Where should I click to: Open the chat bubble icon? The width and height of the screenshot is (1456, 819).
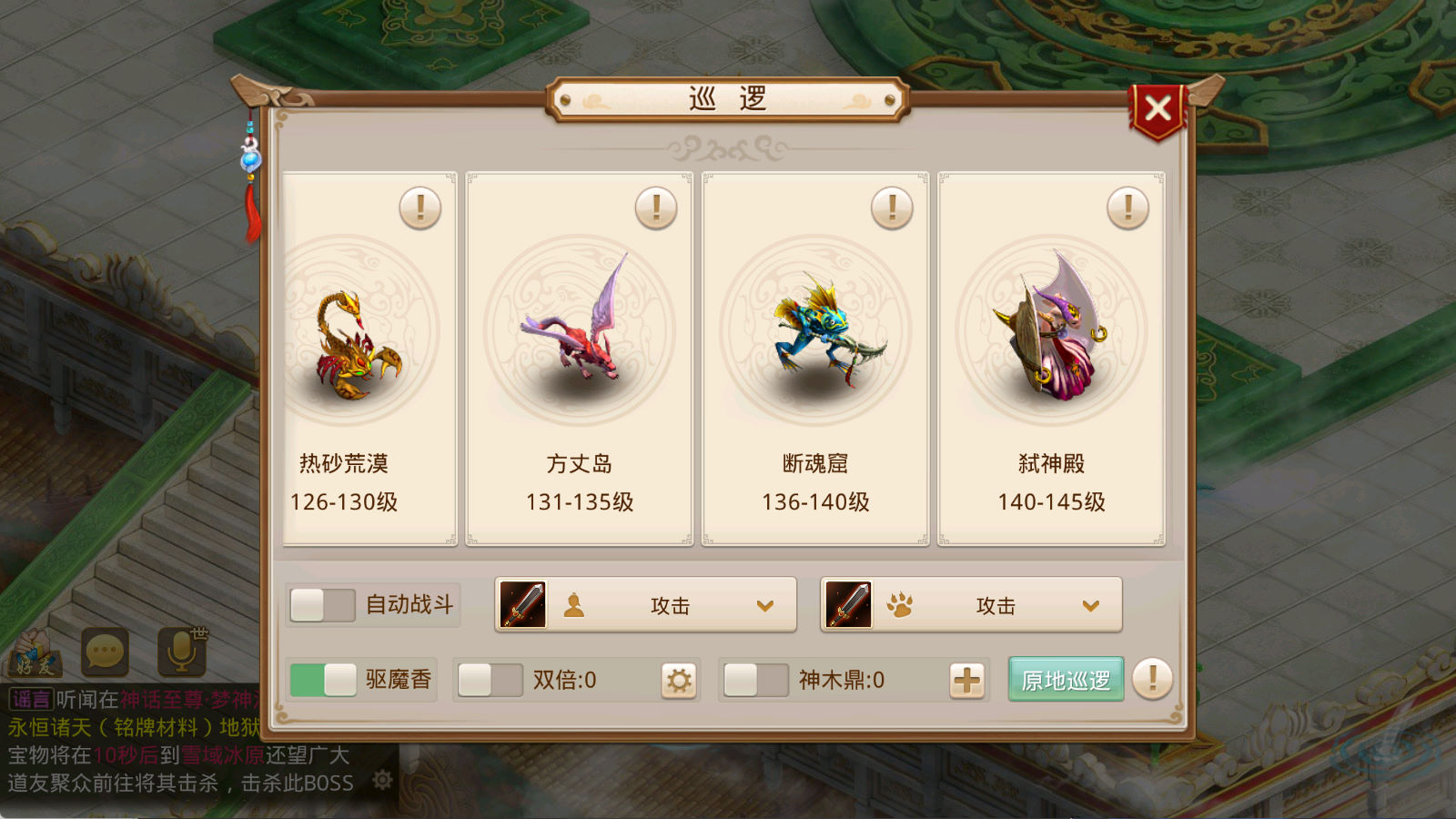105,652
